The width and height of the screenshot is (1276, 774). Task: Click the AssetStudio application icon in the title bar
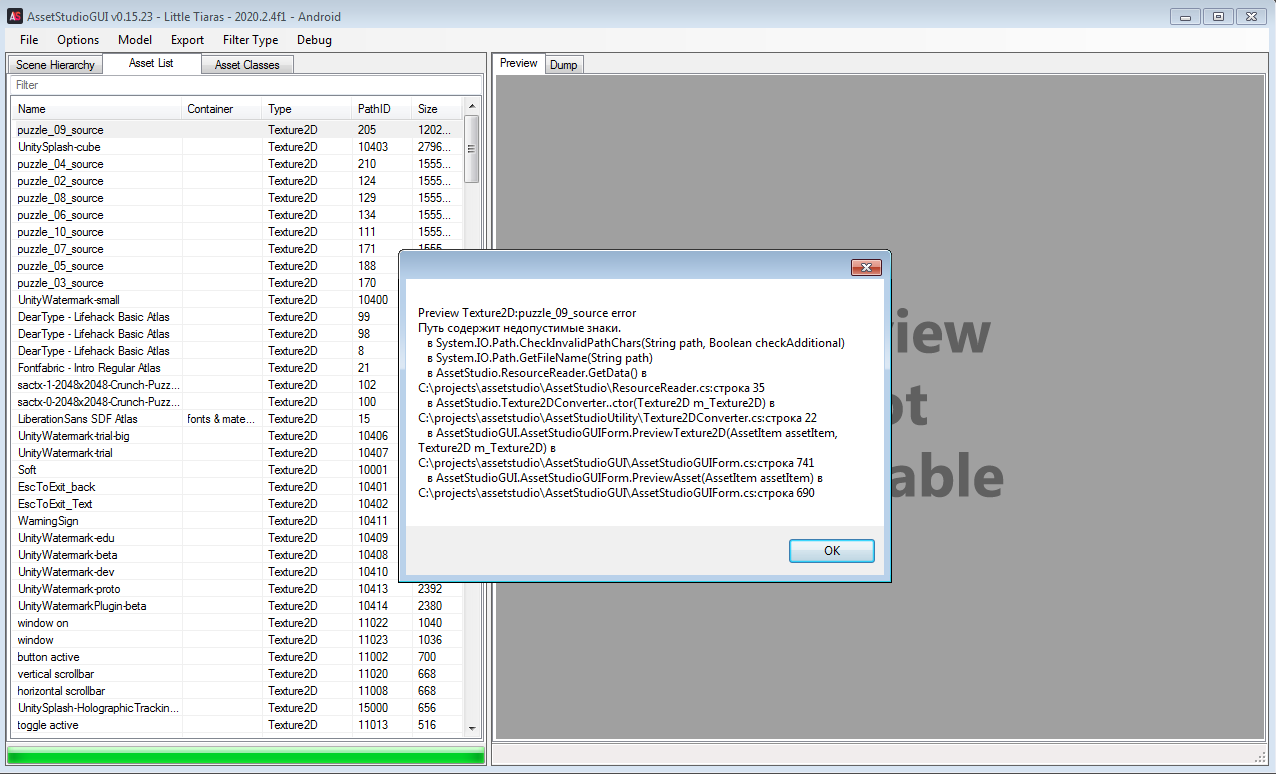click(x=13, y=16)
